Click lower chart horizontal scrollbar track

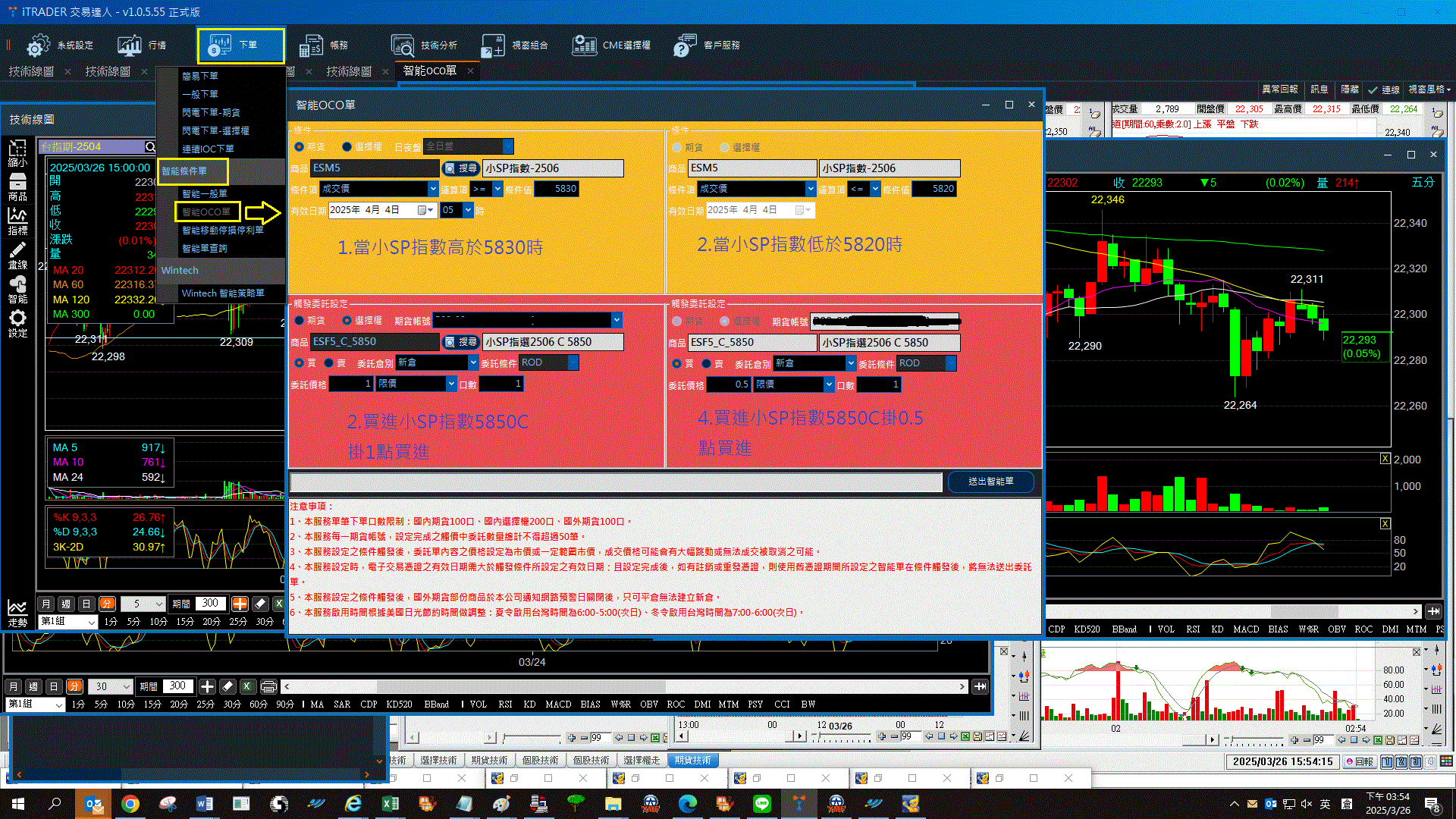coord(623,686)
